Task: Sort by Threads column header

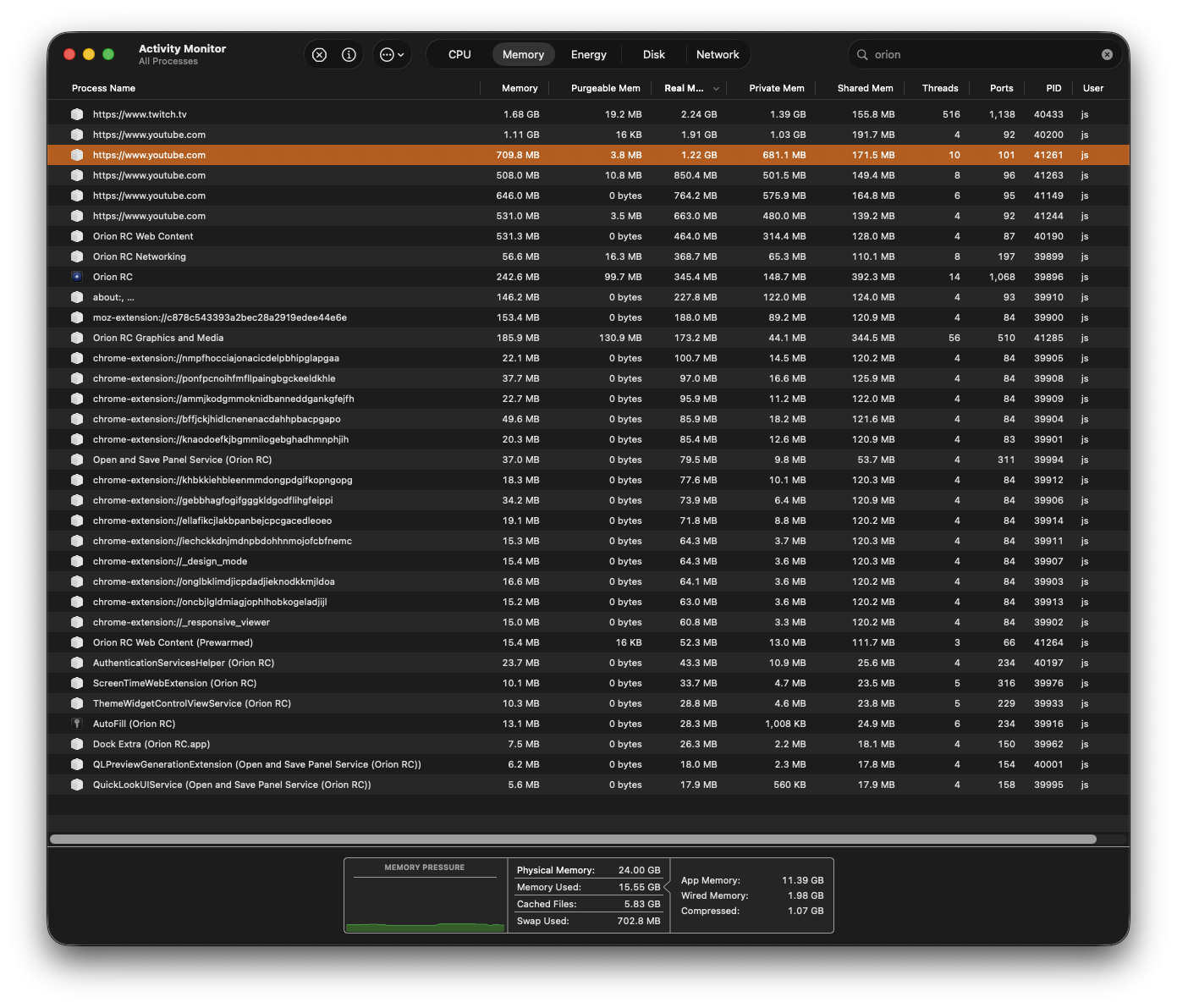Action: click(x=940, y=88)
